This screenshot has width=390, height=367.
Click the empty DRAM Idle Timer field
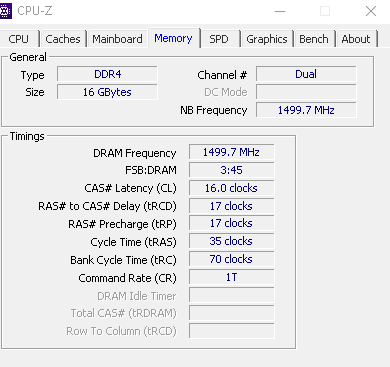231,295
